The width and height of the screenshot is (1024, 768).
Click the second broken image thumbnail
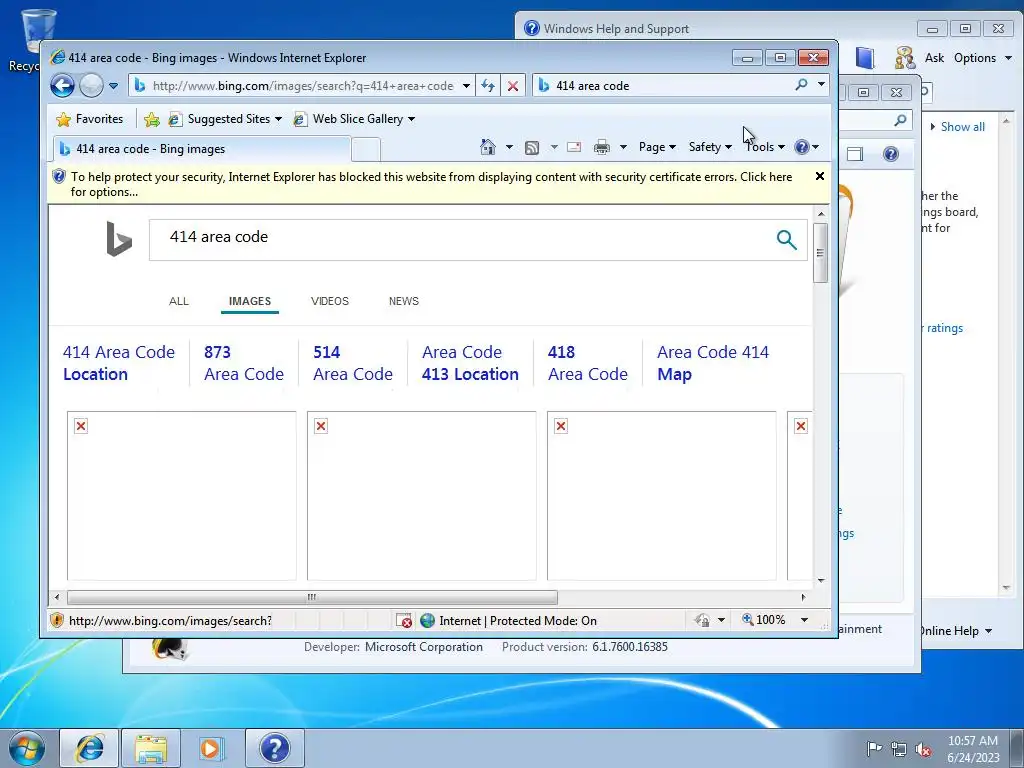point(422,496)
